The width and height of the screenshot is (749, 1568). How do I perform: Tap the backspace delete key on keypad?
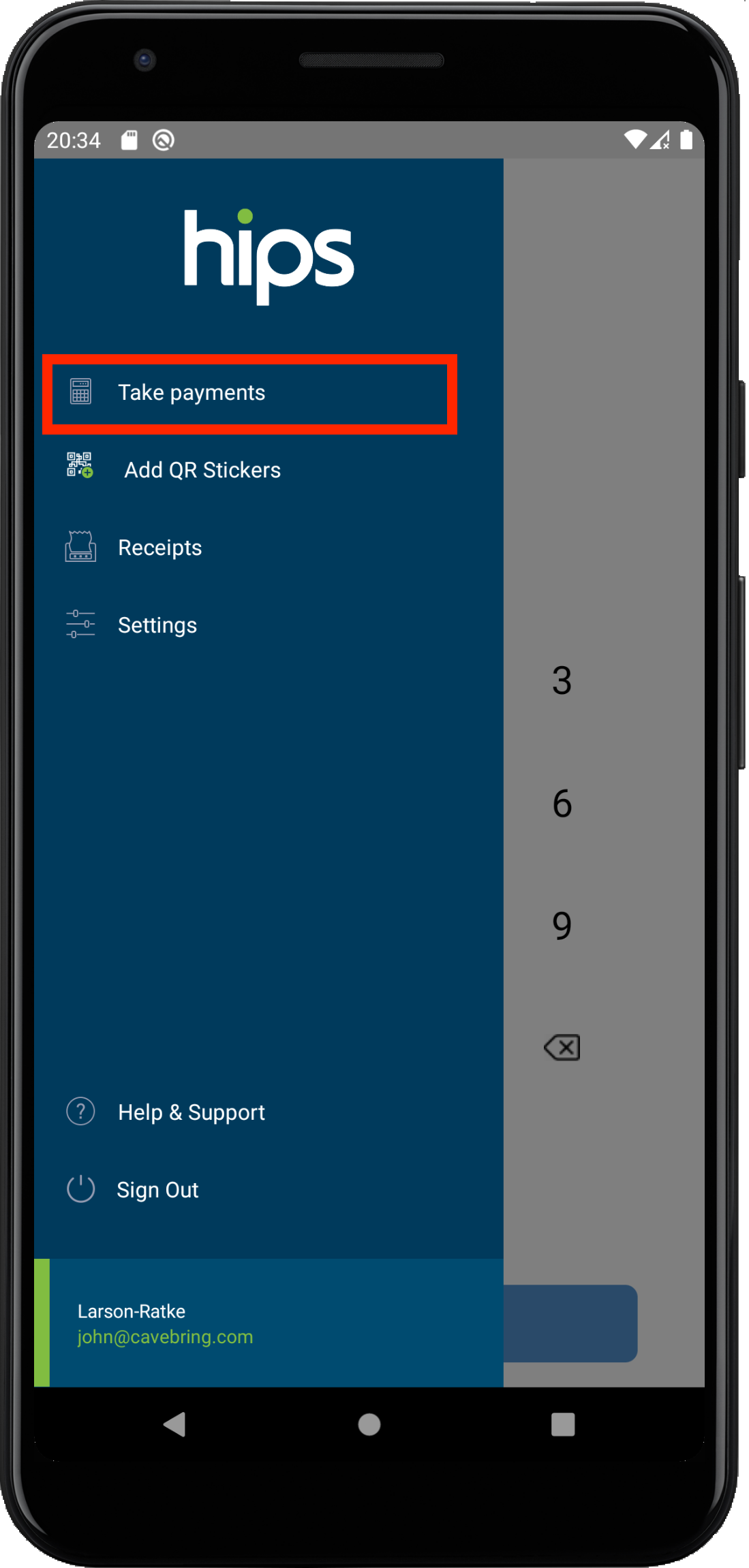[x=562, y=1048]
